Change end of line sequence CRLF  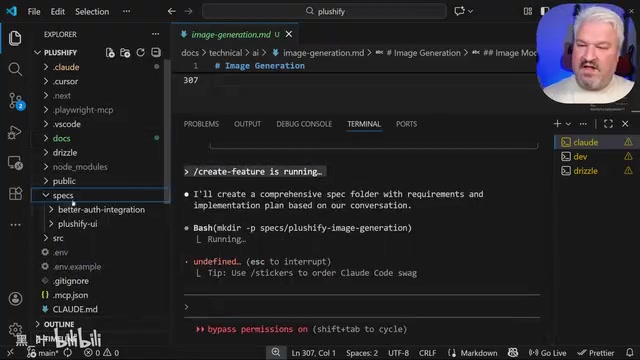tap(427, 353)
